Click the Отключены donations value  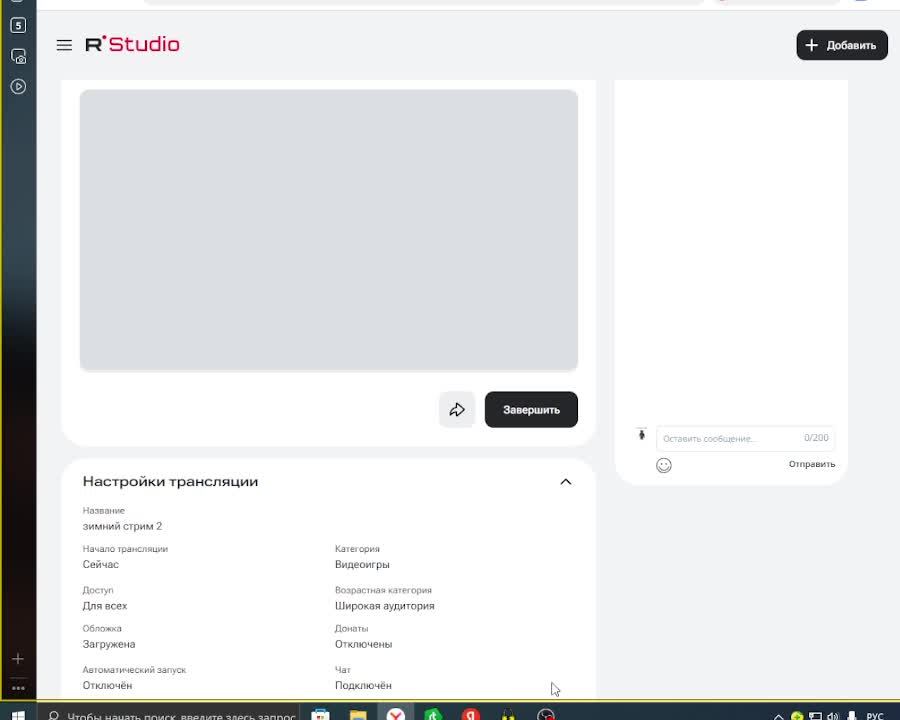coord(363,644)
